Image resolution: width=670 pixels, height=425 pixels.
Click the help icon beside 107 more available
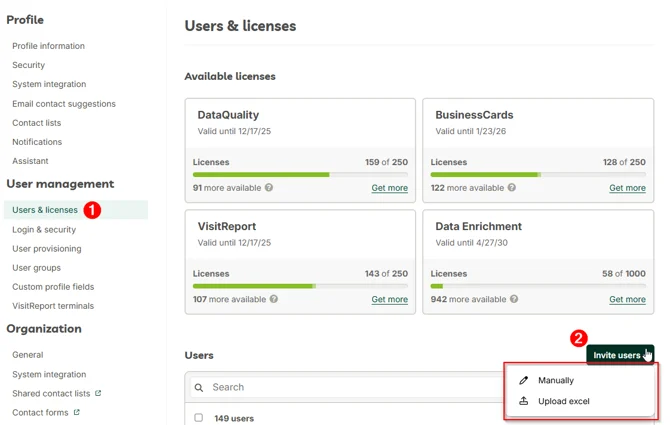(274, 299)
